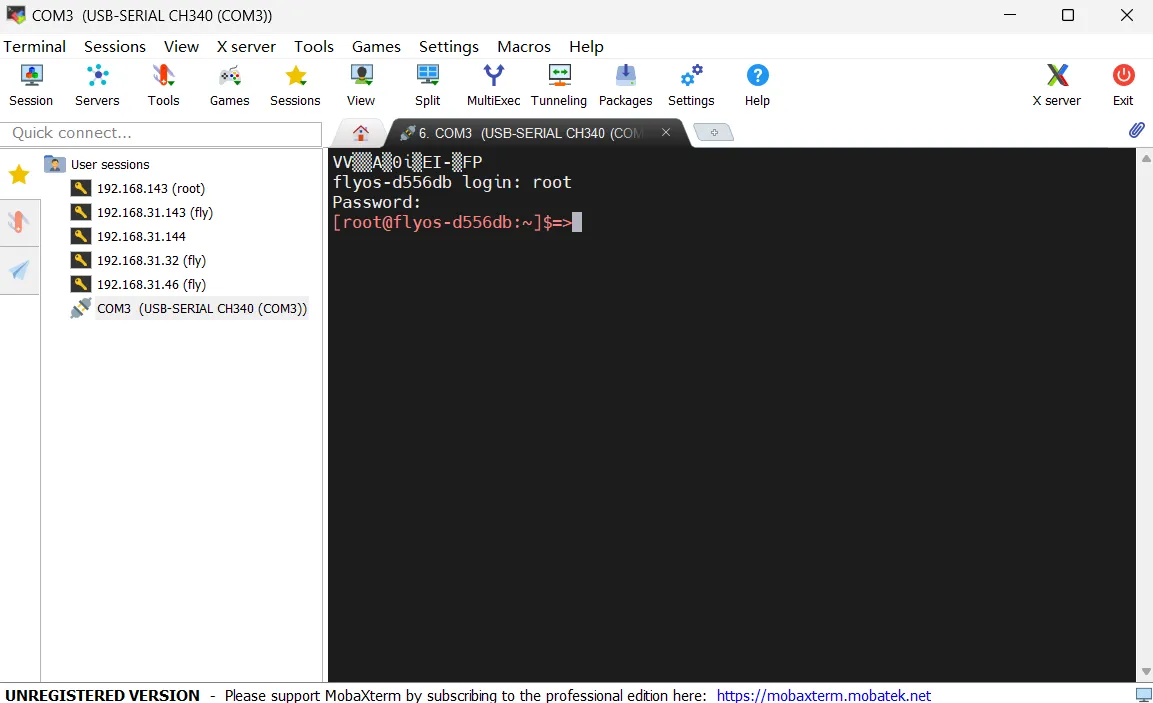Open the starred Sessions sidebar tab

click(x=19, y=175)
